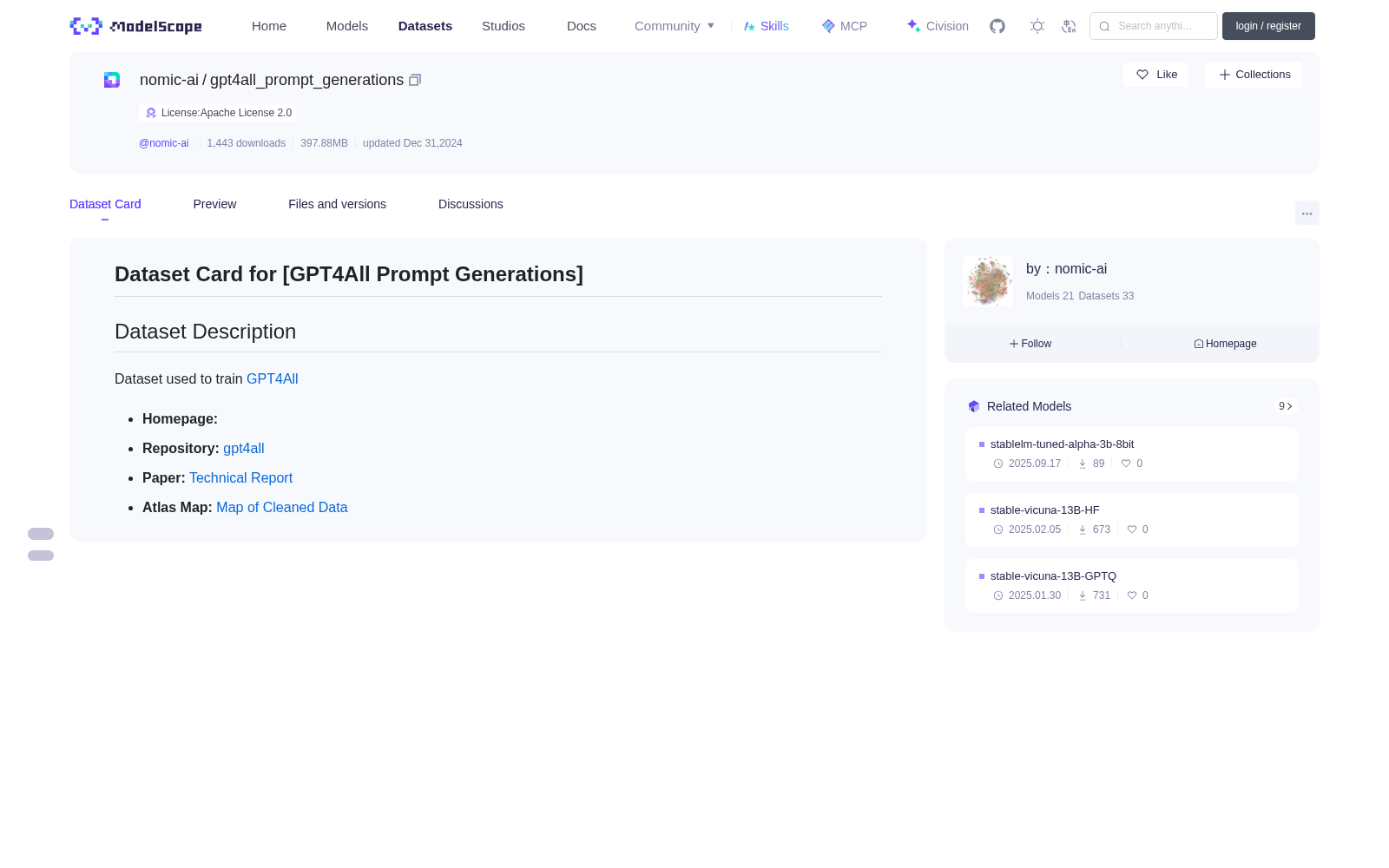Screen dimensions: 1389x868
Task: Open the Skills page
Action: tap(766, 26)
